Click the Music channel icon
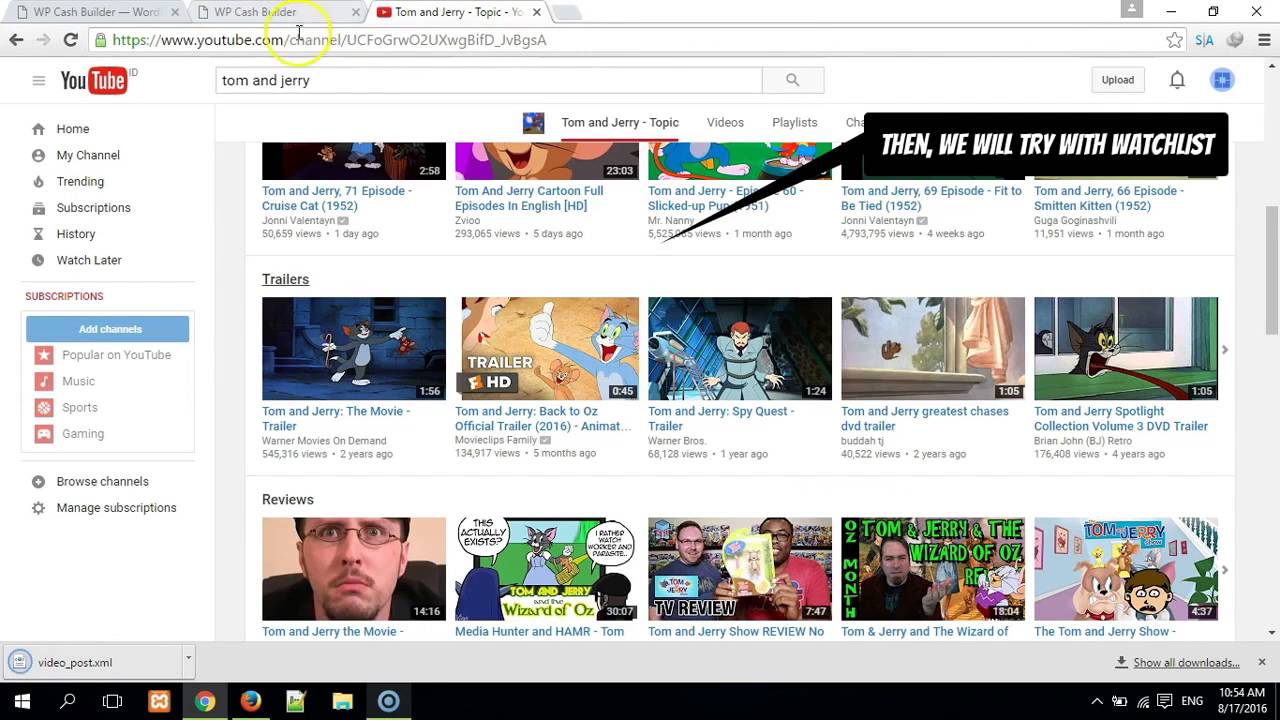1280x720 pixels. click(x=44, y=381)
